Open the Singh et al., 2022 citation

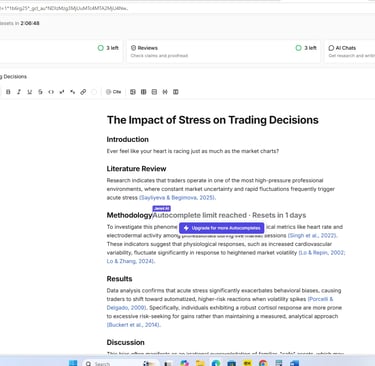pos(312,235)
